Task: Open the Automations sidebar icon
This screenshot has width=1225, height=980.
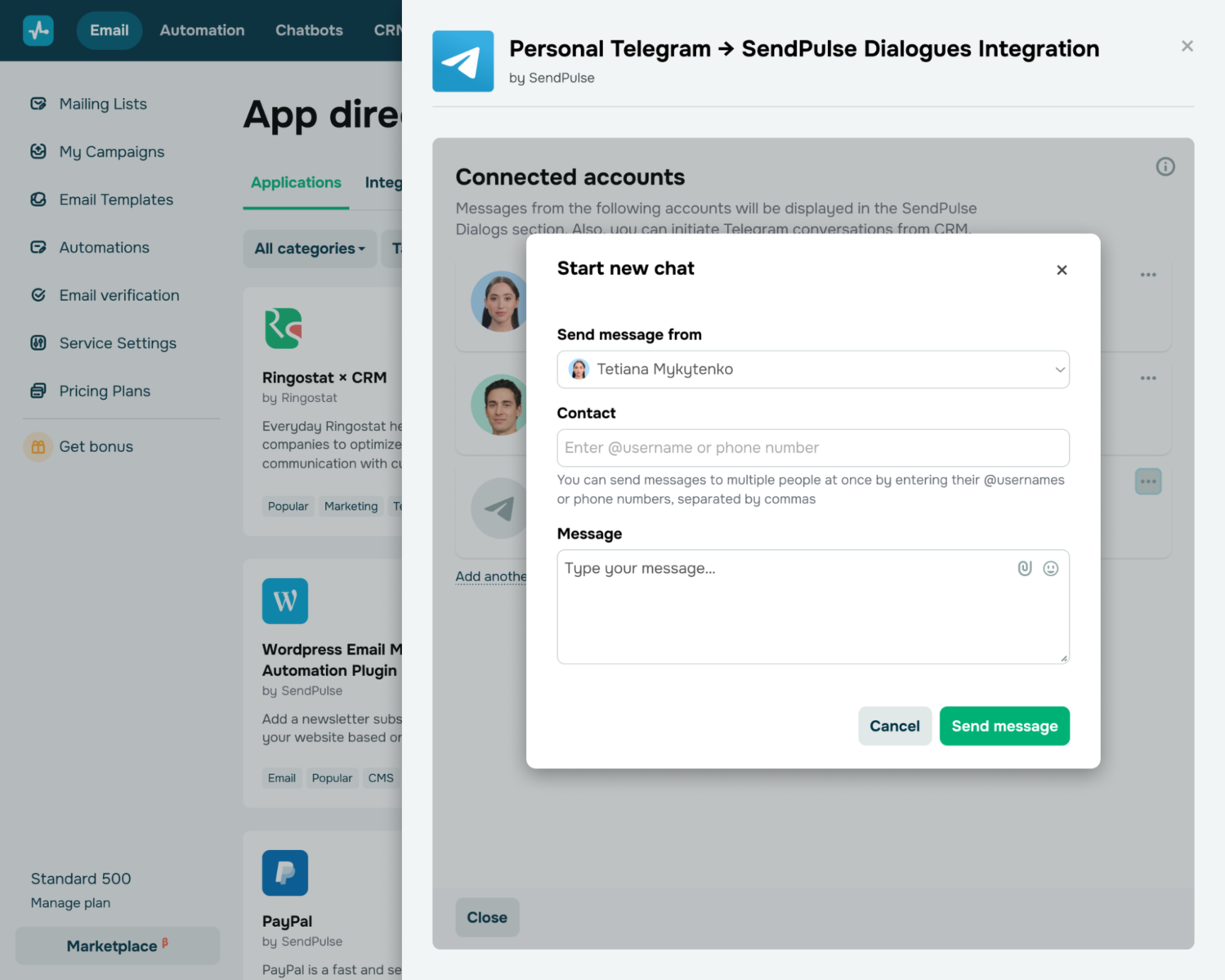Action: (x=38, y=247)
